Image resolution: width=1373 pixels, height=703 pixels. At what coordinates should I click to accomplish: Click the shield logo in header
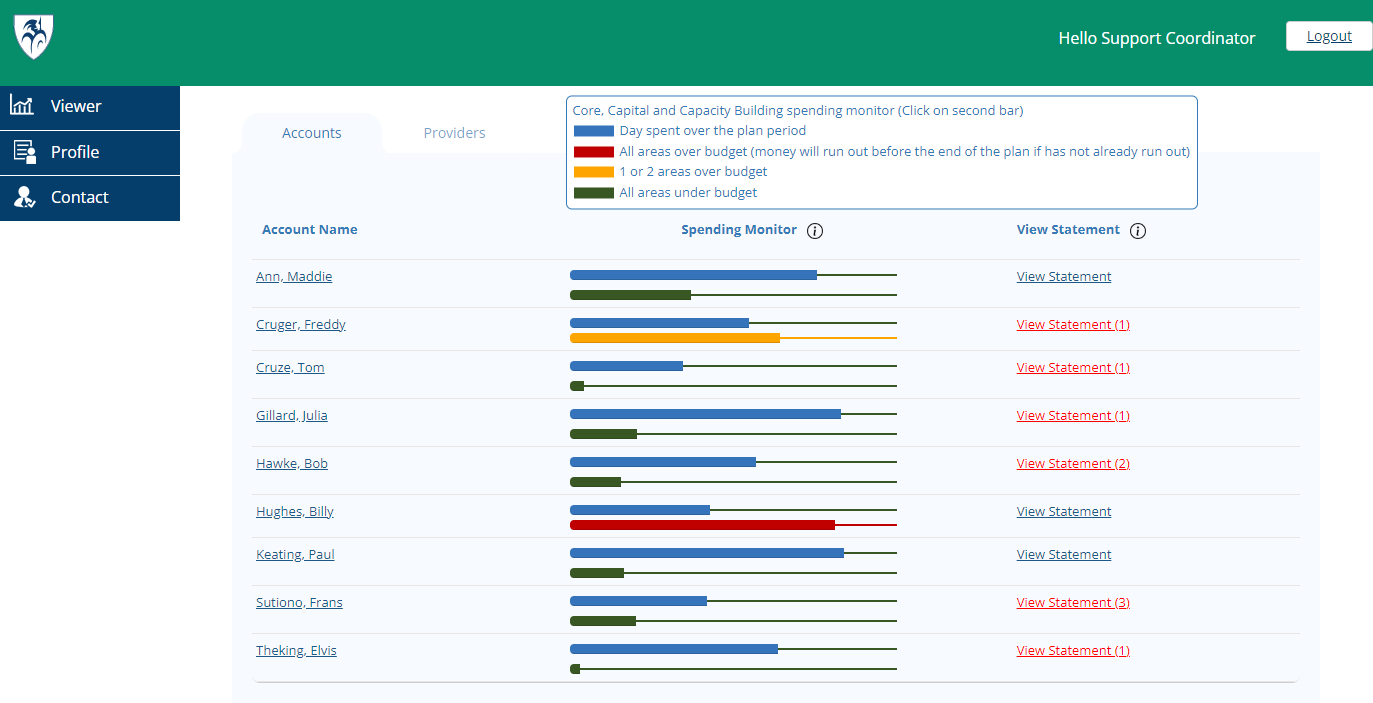34,38
